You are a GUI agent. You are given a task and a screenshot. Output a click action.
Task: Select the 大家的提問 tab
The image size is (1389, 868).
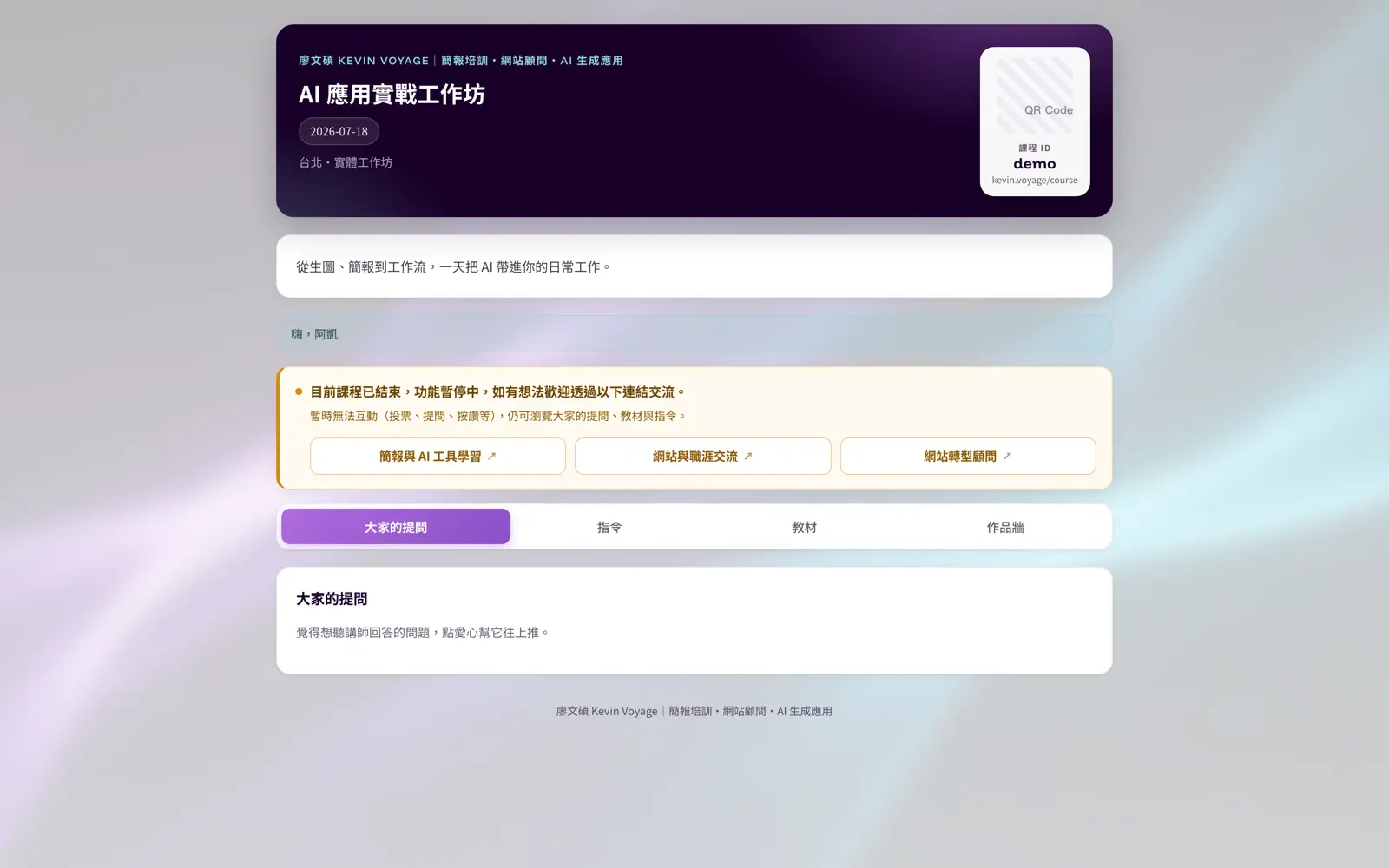pos(396,527)
